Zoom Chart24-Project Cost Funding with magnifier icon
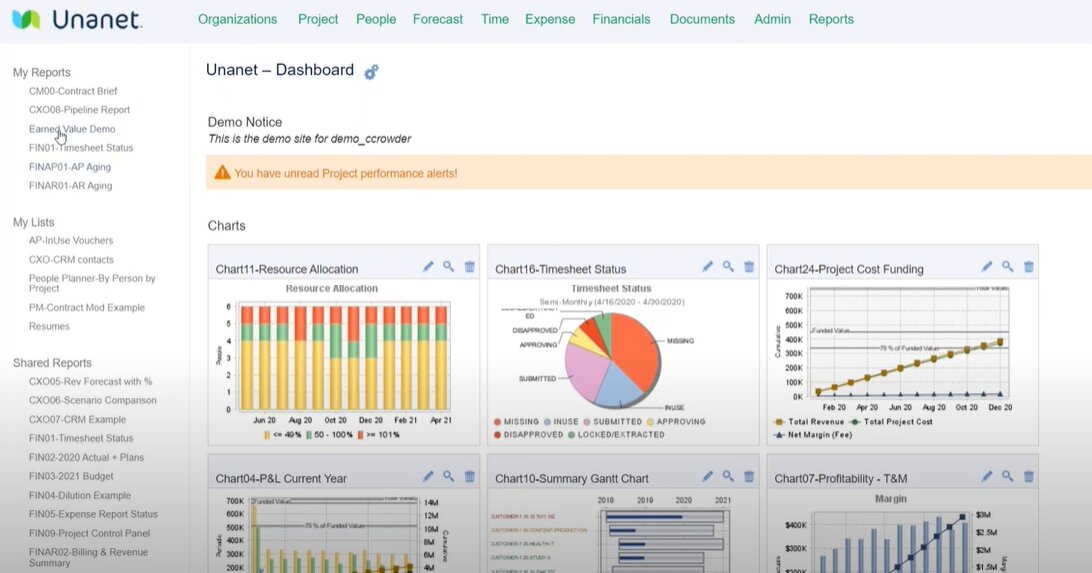The image size is (1092, 573). [1008, 267]
